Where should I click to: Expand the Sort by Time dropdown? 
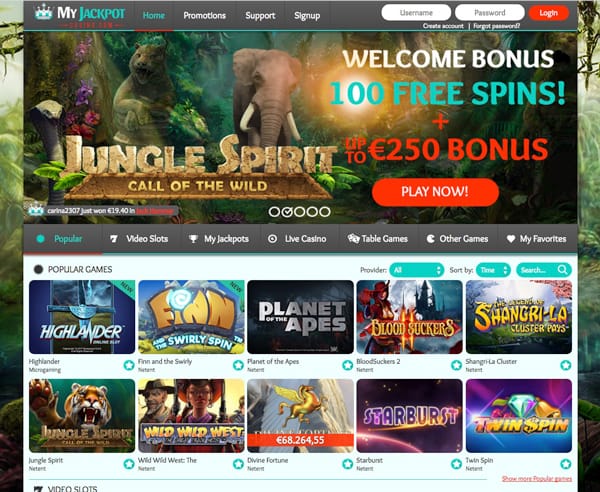(493, 270)
